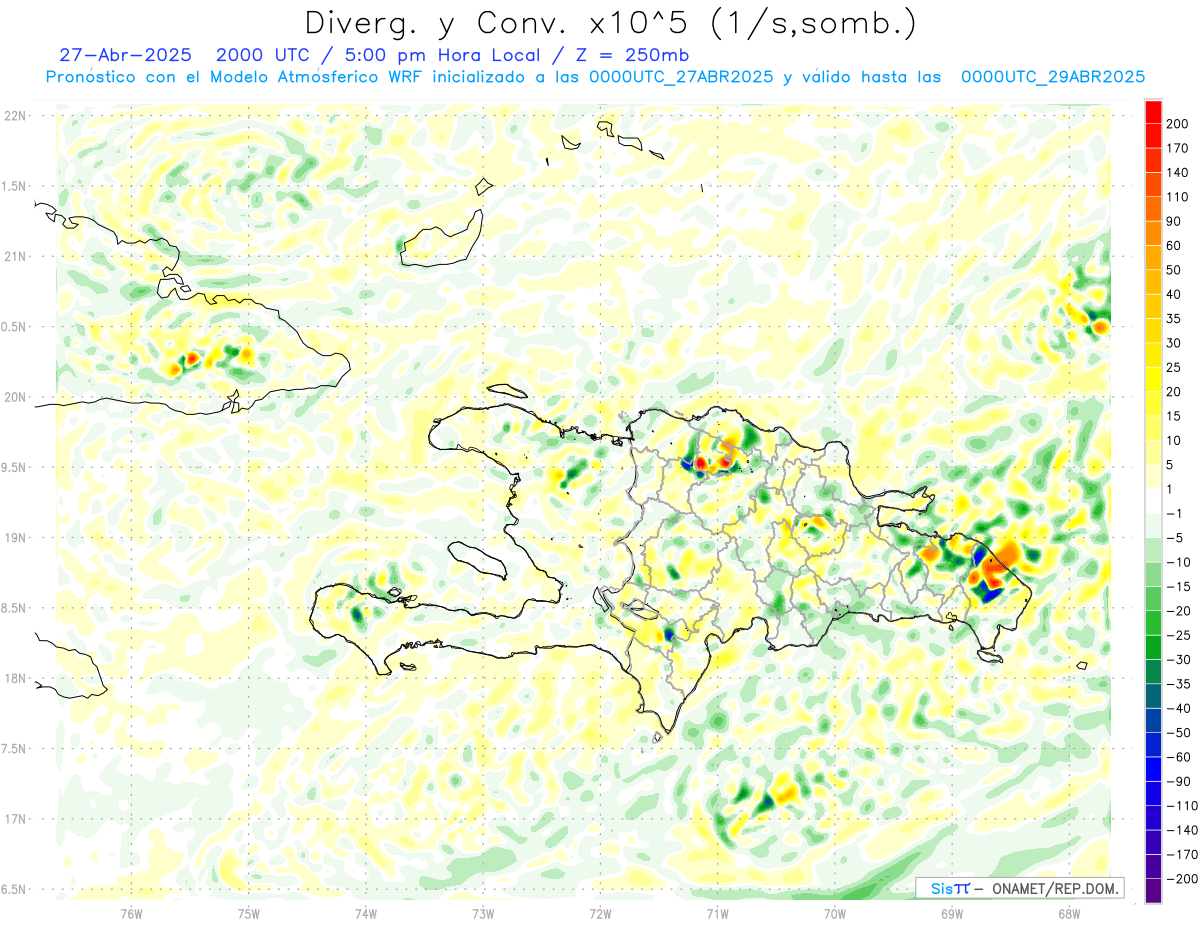
Task: Click the '9.5N' latitude label
Action: (x=14, y=467)
